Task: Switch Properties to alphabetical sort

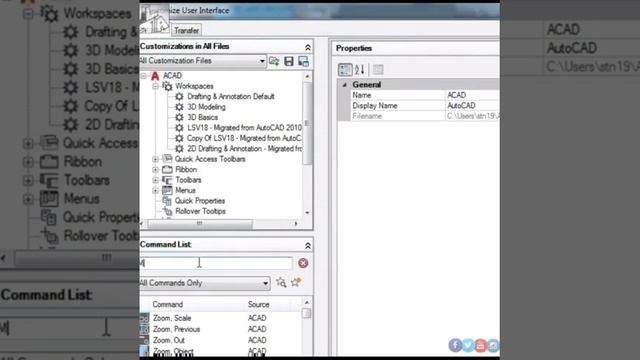Action: (x=360, y=70)
